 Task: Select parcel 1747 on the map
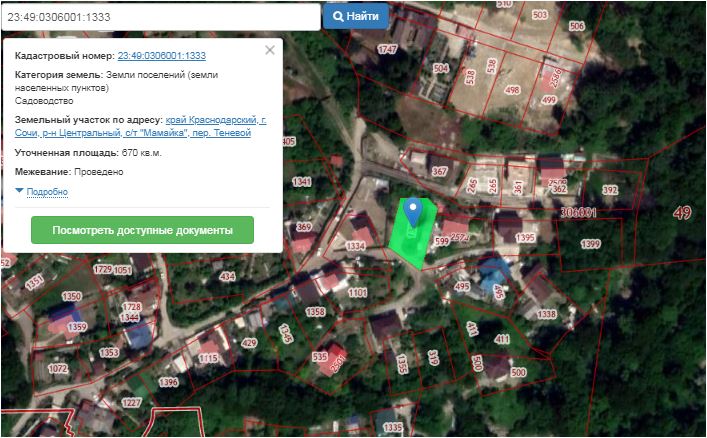(x=387, y=49)
